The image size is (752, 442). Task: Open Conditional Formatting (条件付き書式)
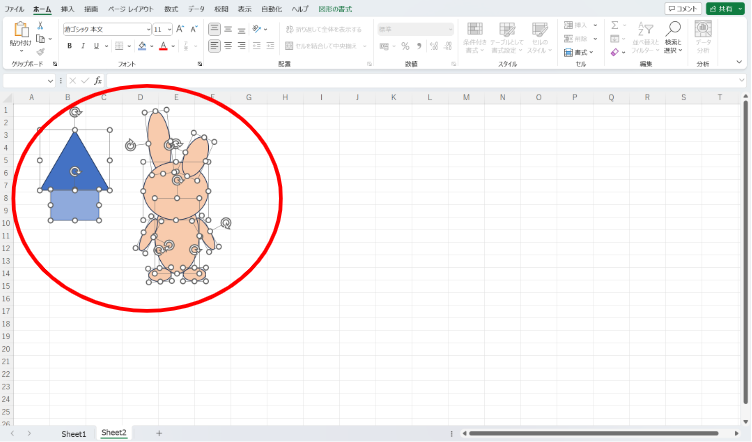(475, 37)
